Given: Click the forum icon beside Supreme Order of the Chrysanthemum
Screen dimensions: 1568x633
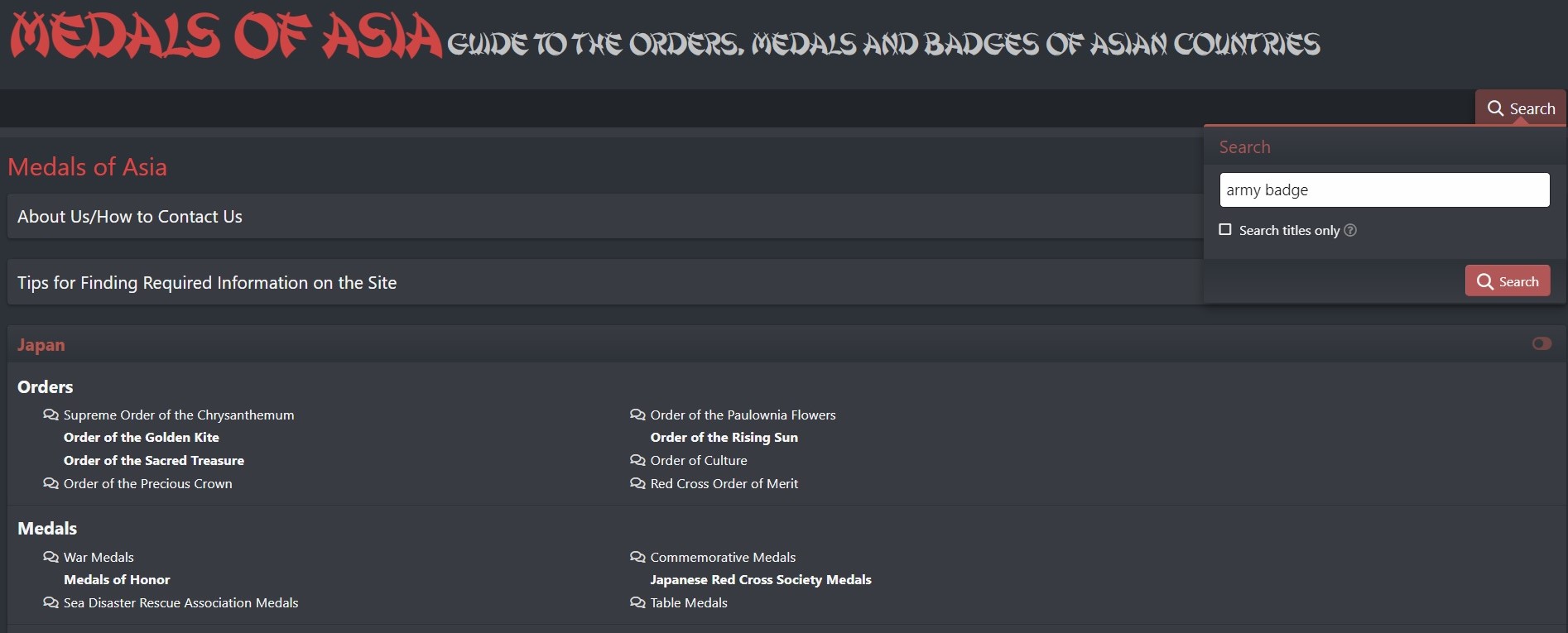Looking at the screenshot, I should pos(51,415).
